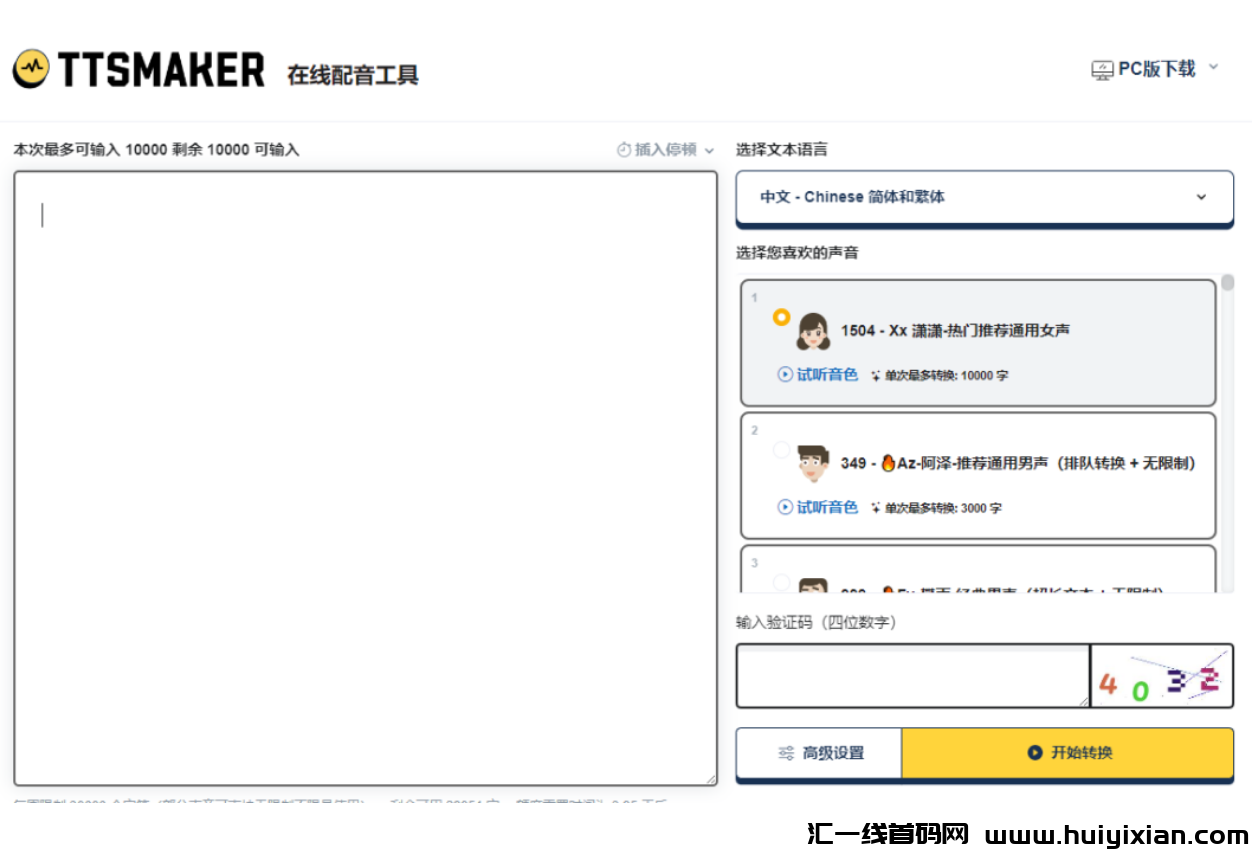
Task: Click the play icon before 试听音色 for 阿泽
Action: (x=785, y=508)
